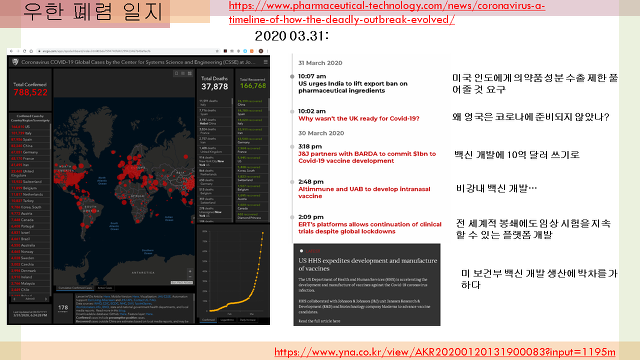This screenshot has width=640, height=360.
Task: Open Altimmune and UAB intranasal vaccine headline
Action: point(364,193)
